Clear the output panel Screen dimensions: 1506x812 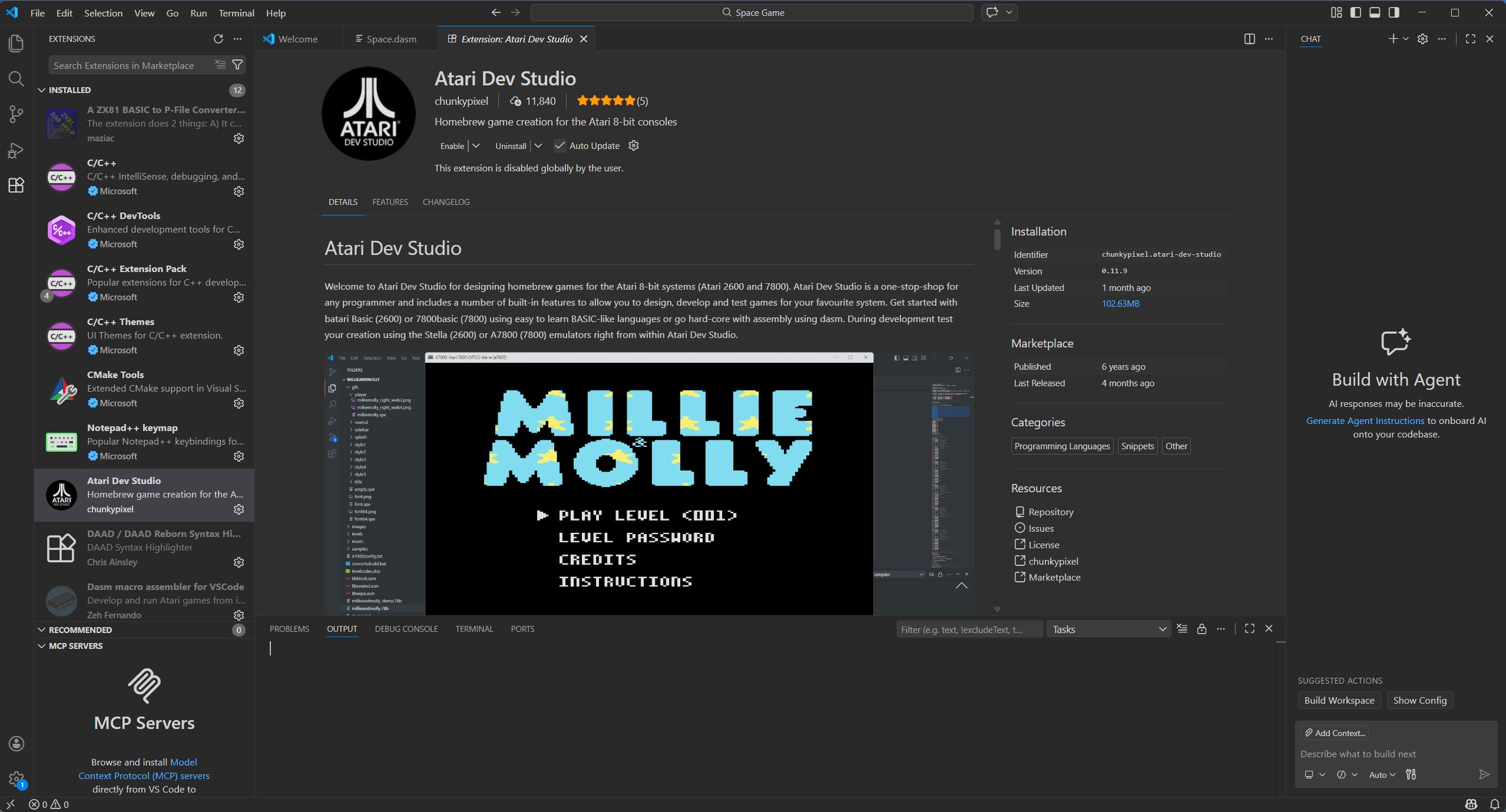1182,629
